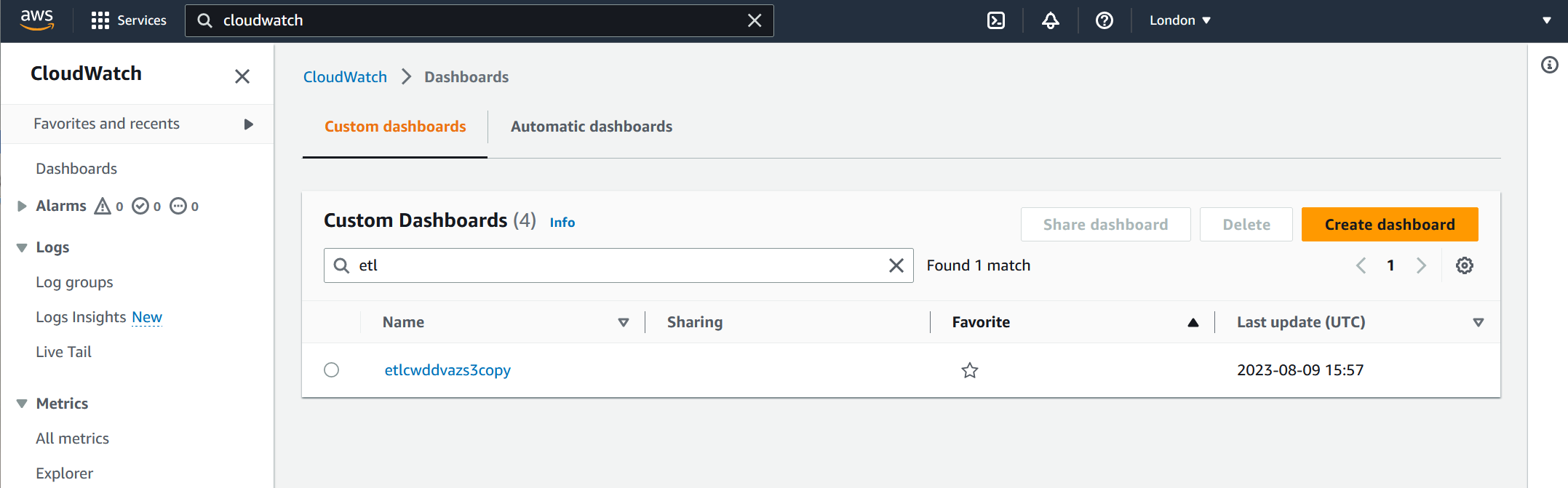The height and width of the screenshot is (488, 1568).
Task: Sort by the Name column arrow
Action: (624, 322)
